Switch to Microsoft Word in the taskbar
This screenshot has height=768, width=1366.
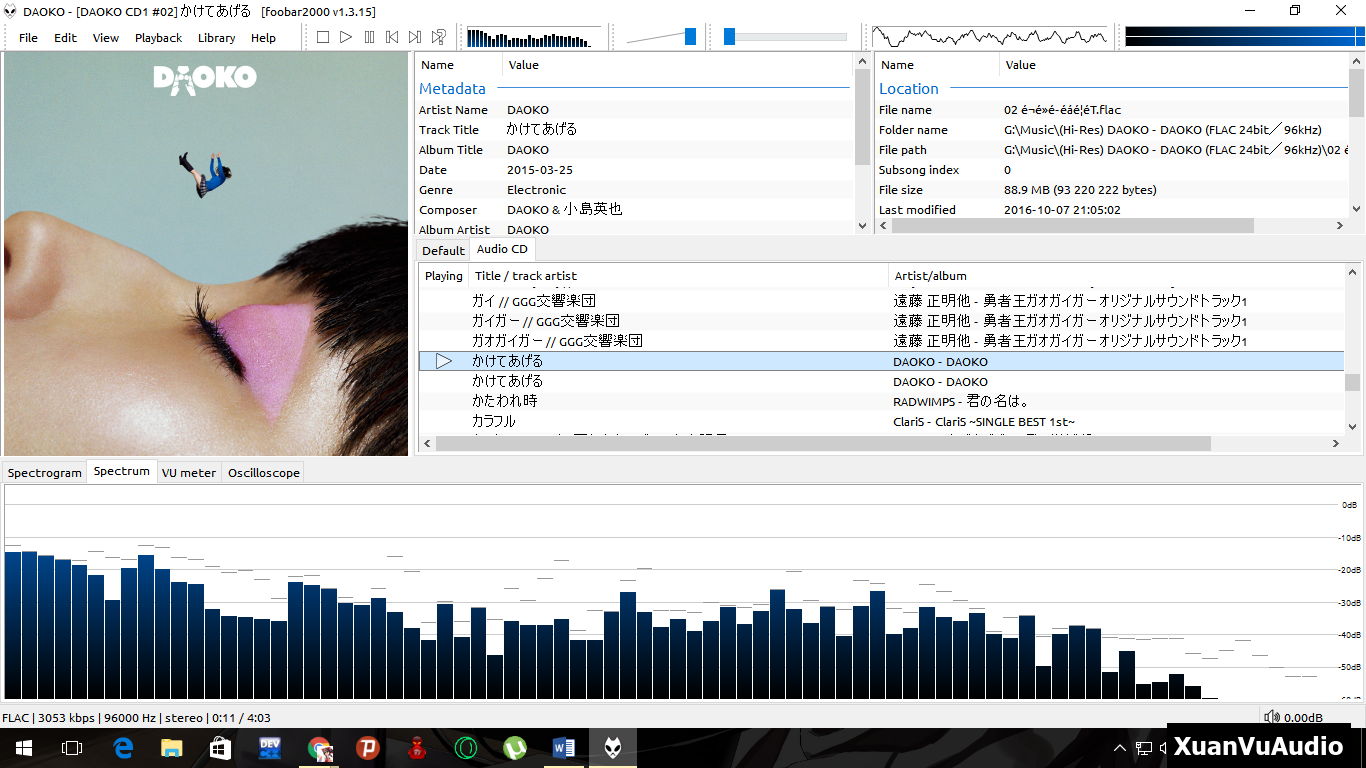[x=563, y=748]
